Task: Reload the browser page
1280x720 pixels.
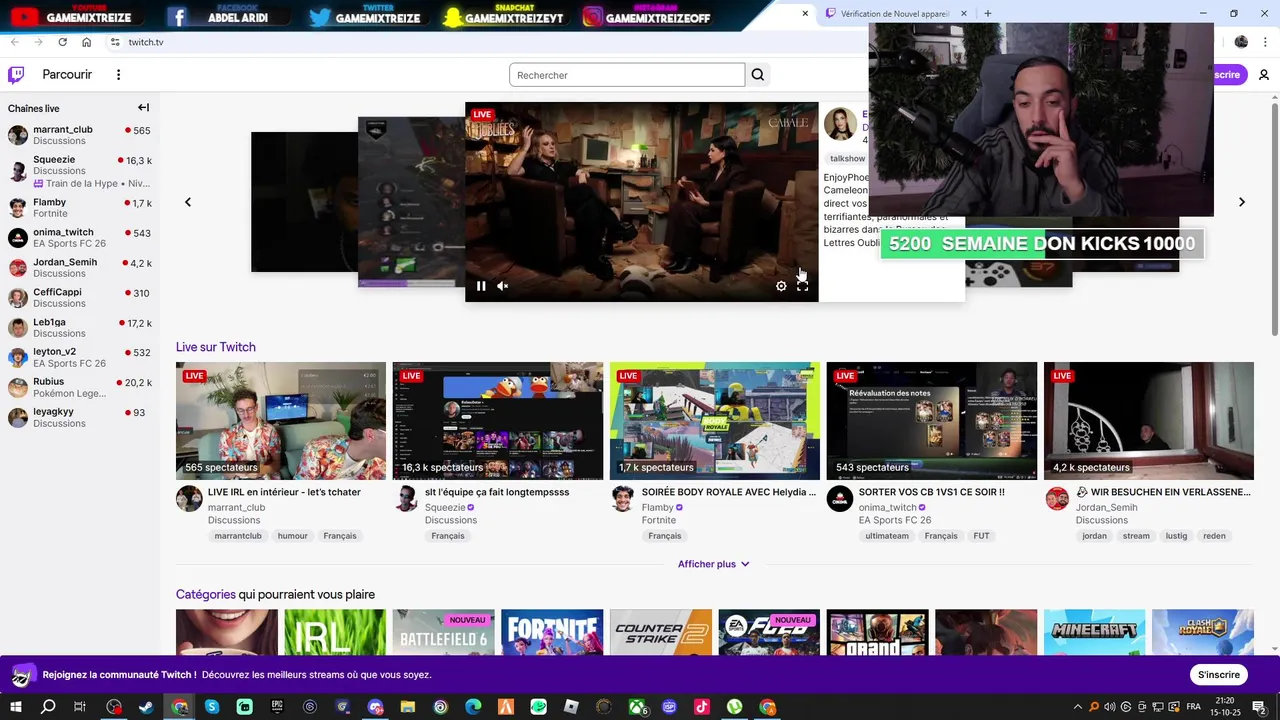Action: click(x=62, y=42)
